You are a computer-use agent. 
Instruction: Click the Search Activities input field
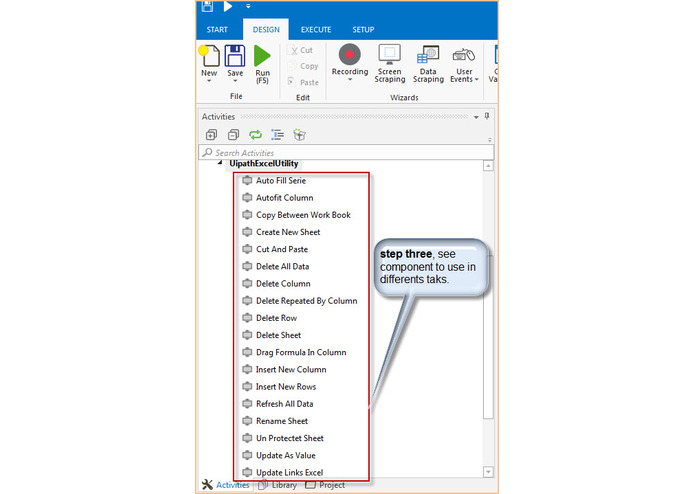click(346, 152)
